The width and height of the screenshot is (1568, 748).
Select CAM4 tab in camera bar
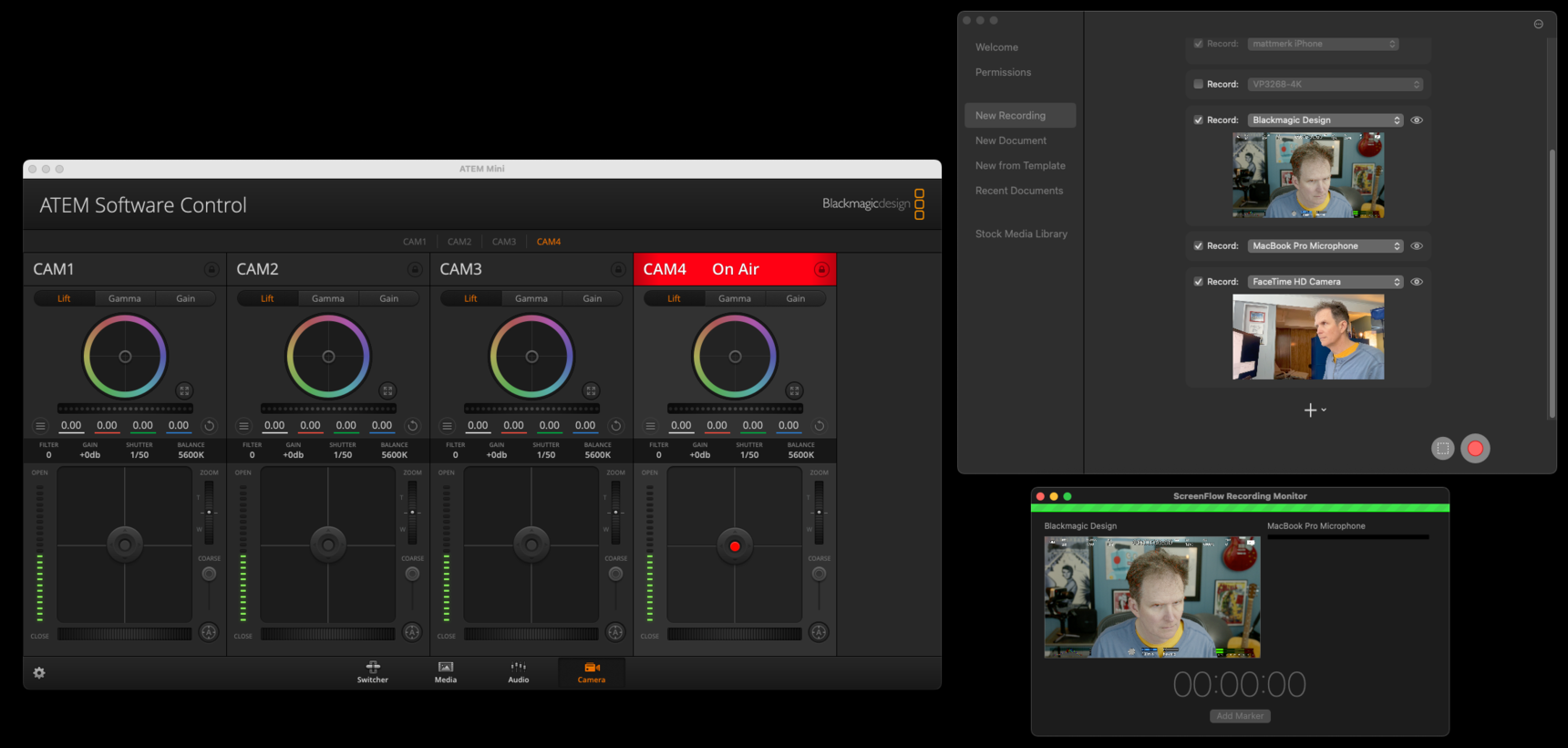[x=549, y=242]
